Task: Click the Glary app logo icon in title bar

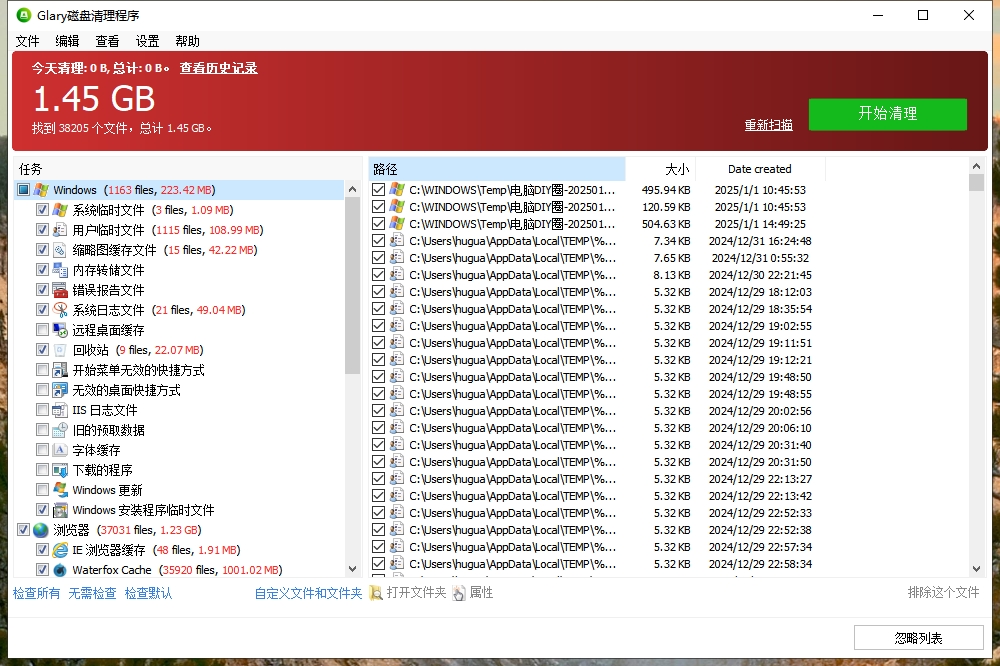Action: (24, 15)
